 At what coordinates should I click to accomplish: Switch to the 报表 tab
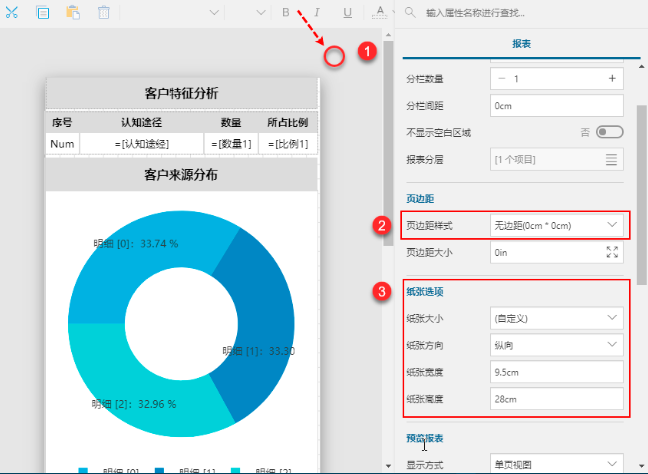pos(522,44)
